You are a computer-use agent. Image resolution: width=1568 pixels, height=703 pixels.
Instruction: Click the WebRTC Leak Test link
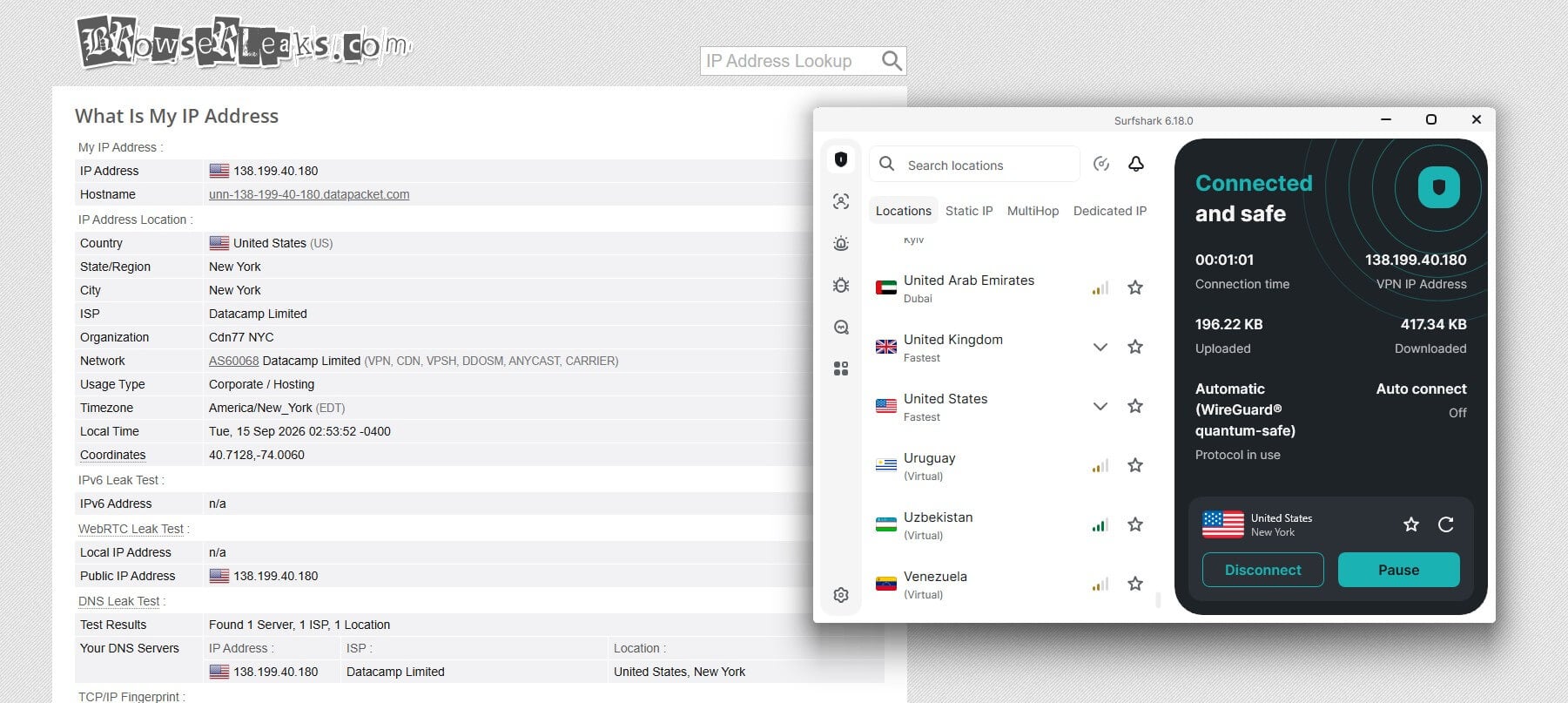(x=131, y=529)
